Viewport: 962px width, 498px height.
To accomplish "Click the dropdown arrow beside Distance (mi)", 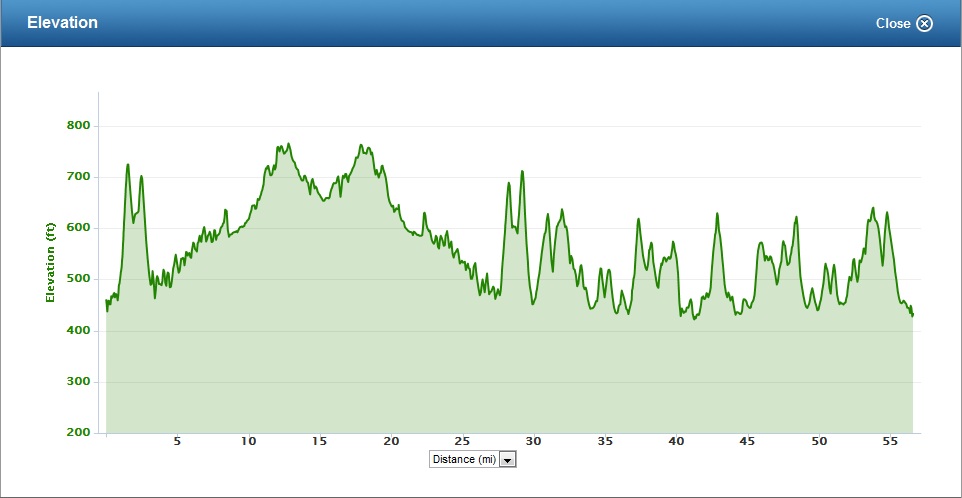I will tap(507, 459).
